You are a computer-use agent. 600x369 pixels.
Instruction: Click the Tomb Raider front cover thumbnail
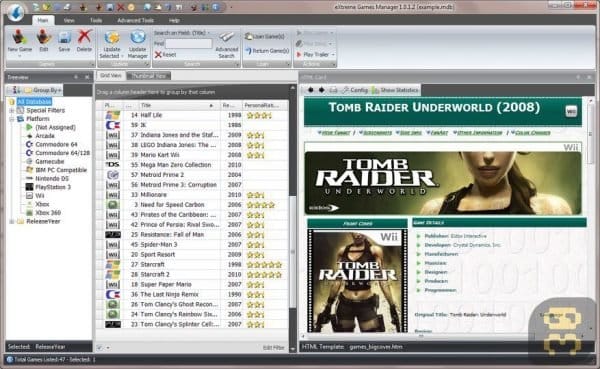point(358,281)
